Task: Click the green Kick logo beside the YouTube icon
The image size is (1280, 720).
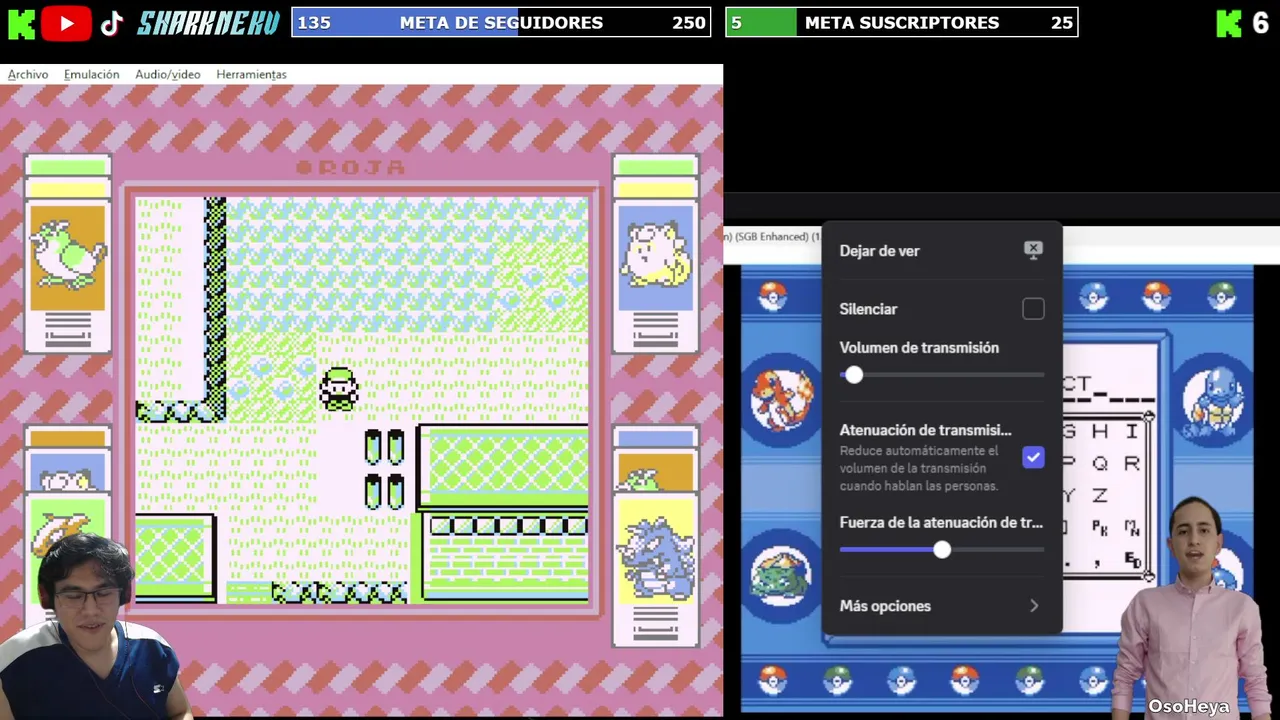Action: click(x=21, y=23)
